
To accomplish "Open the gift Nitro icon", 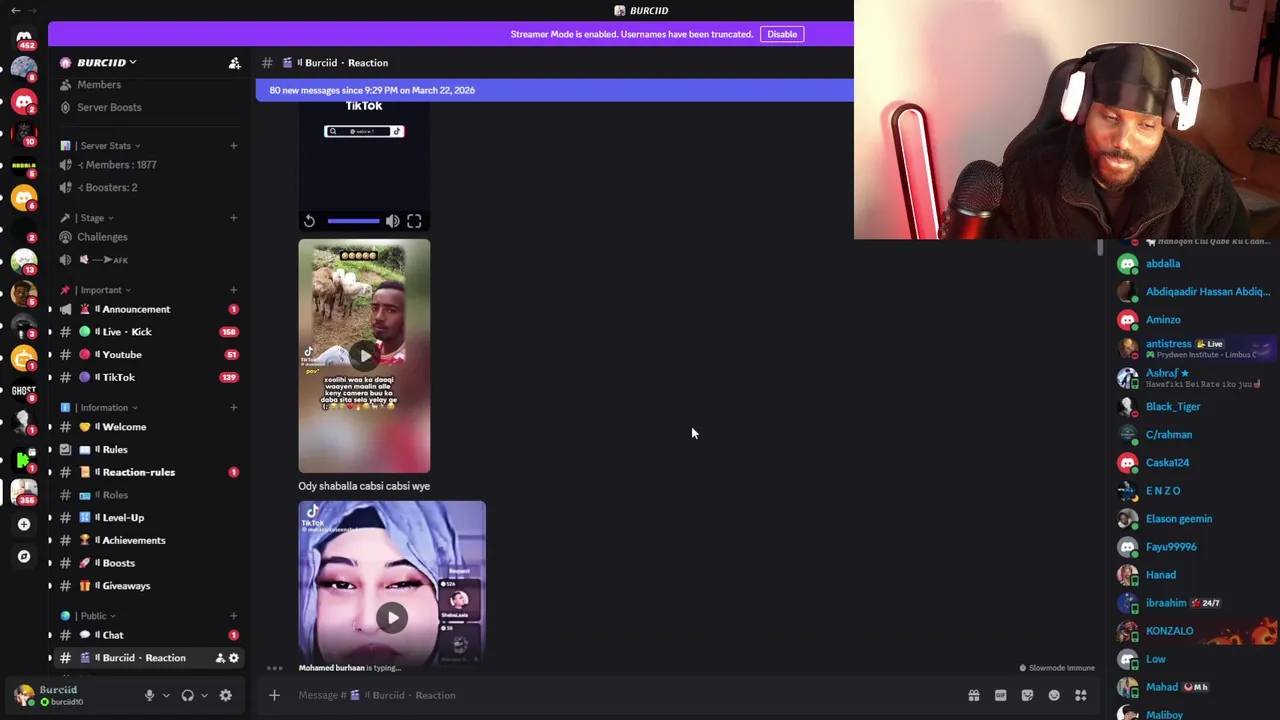I will click(973, 695).
